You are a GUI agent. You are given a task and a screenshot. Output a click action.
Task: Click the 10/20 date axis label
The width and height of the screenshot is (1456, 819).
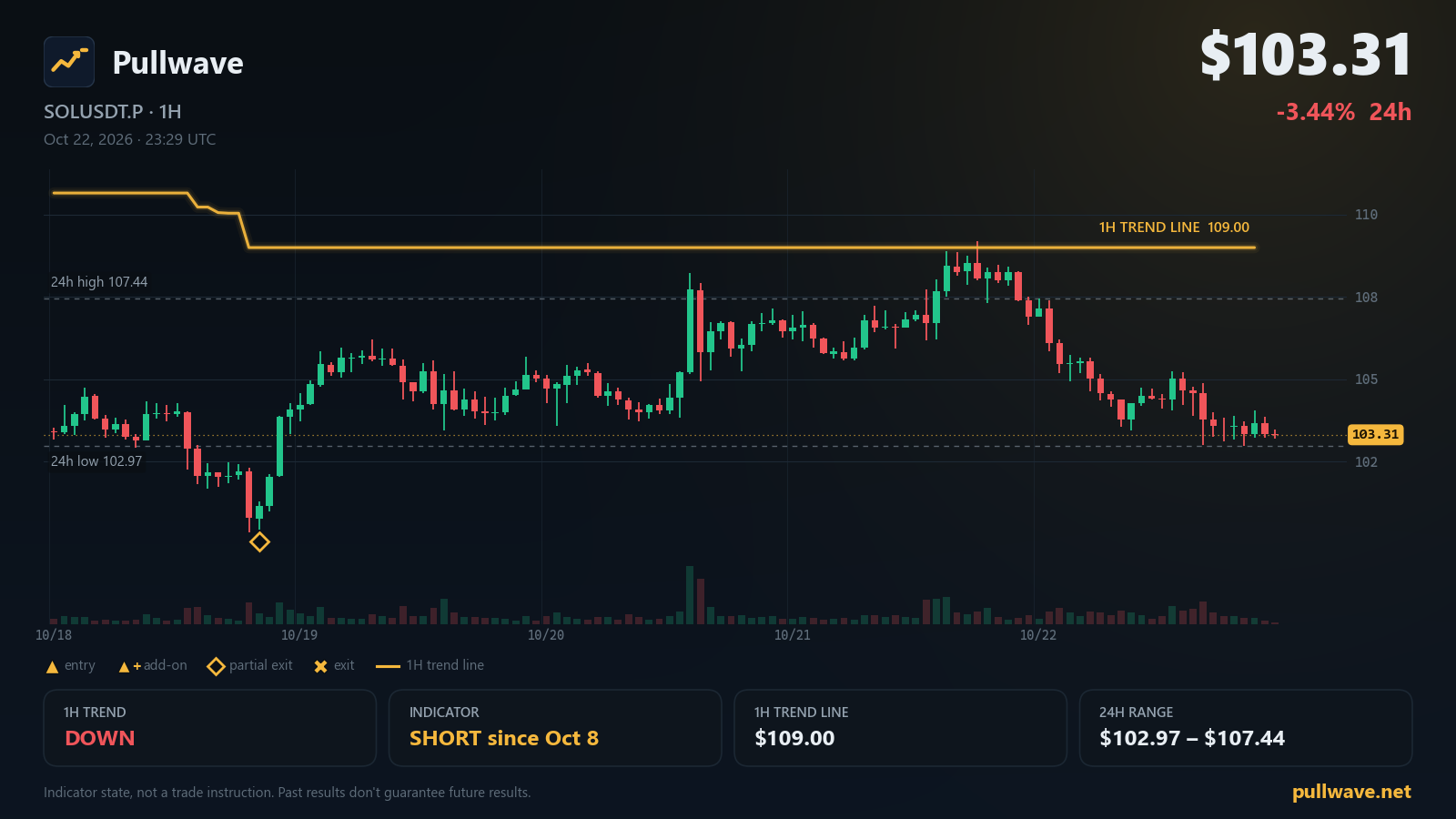coord(546,635)
